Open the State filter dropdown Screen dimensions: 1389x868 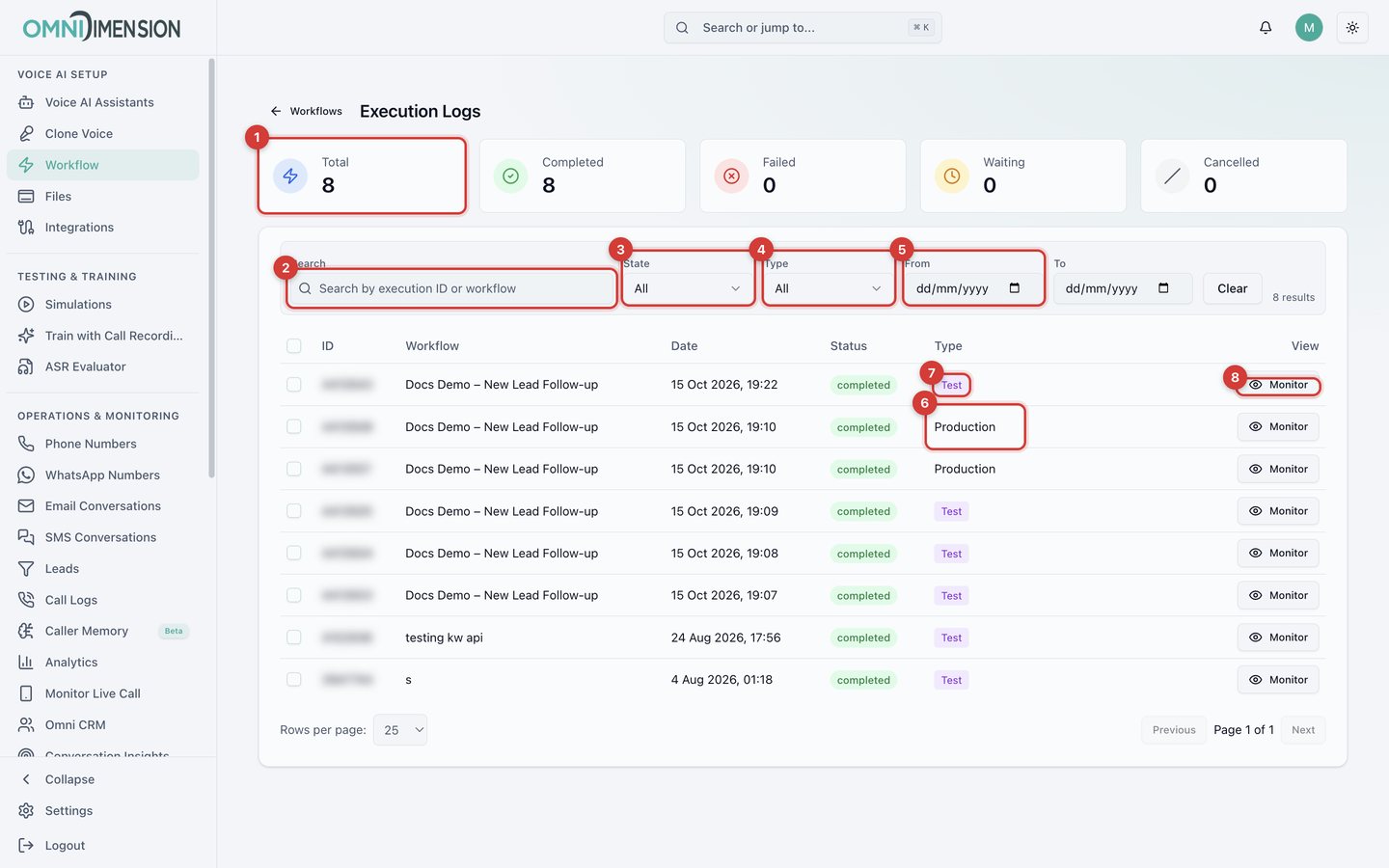(688, 288)
